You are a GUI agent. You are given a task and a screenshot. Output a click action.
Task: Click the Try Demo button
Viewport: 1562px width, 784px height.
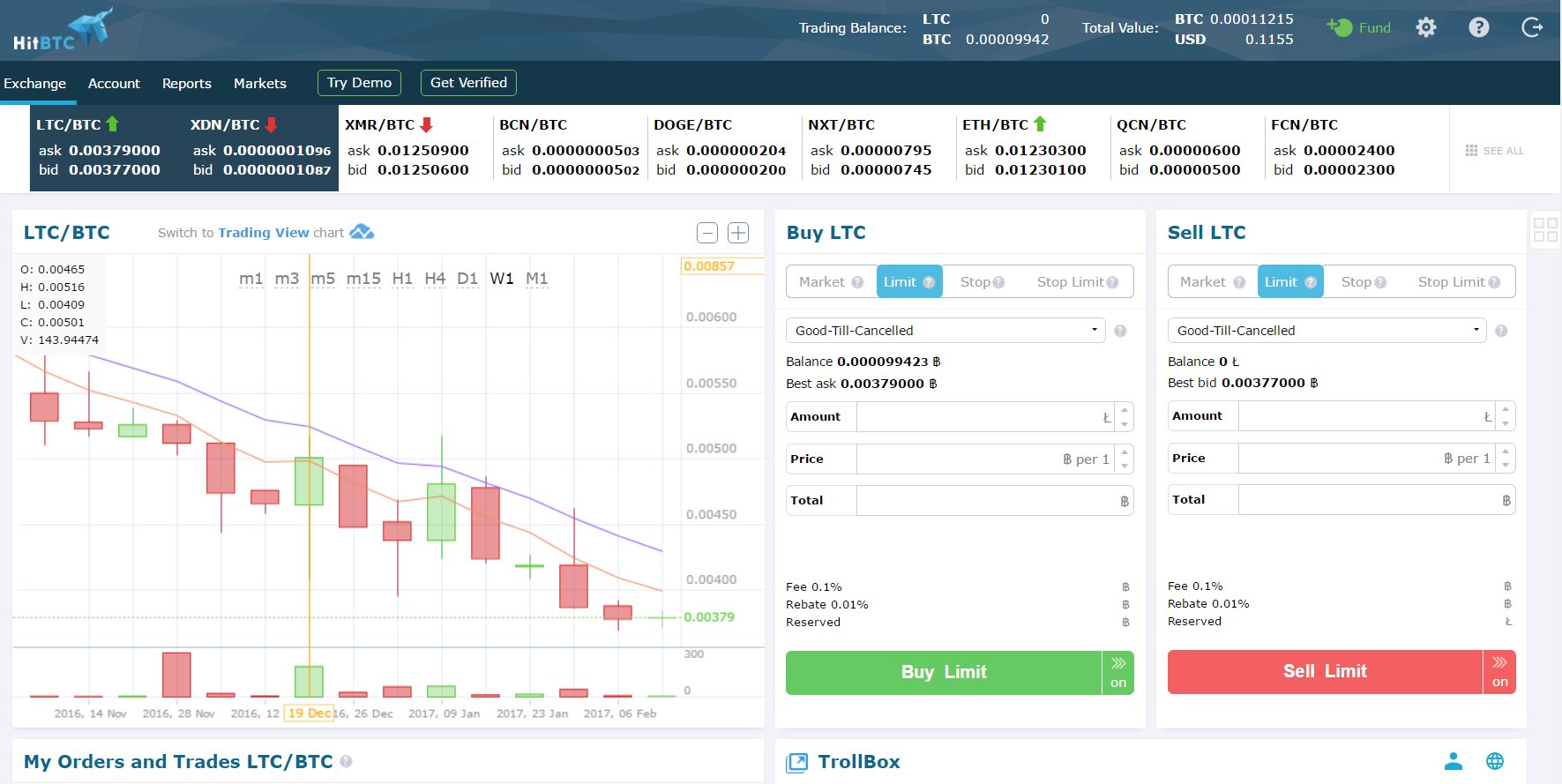point(359,83)
